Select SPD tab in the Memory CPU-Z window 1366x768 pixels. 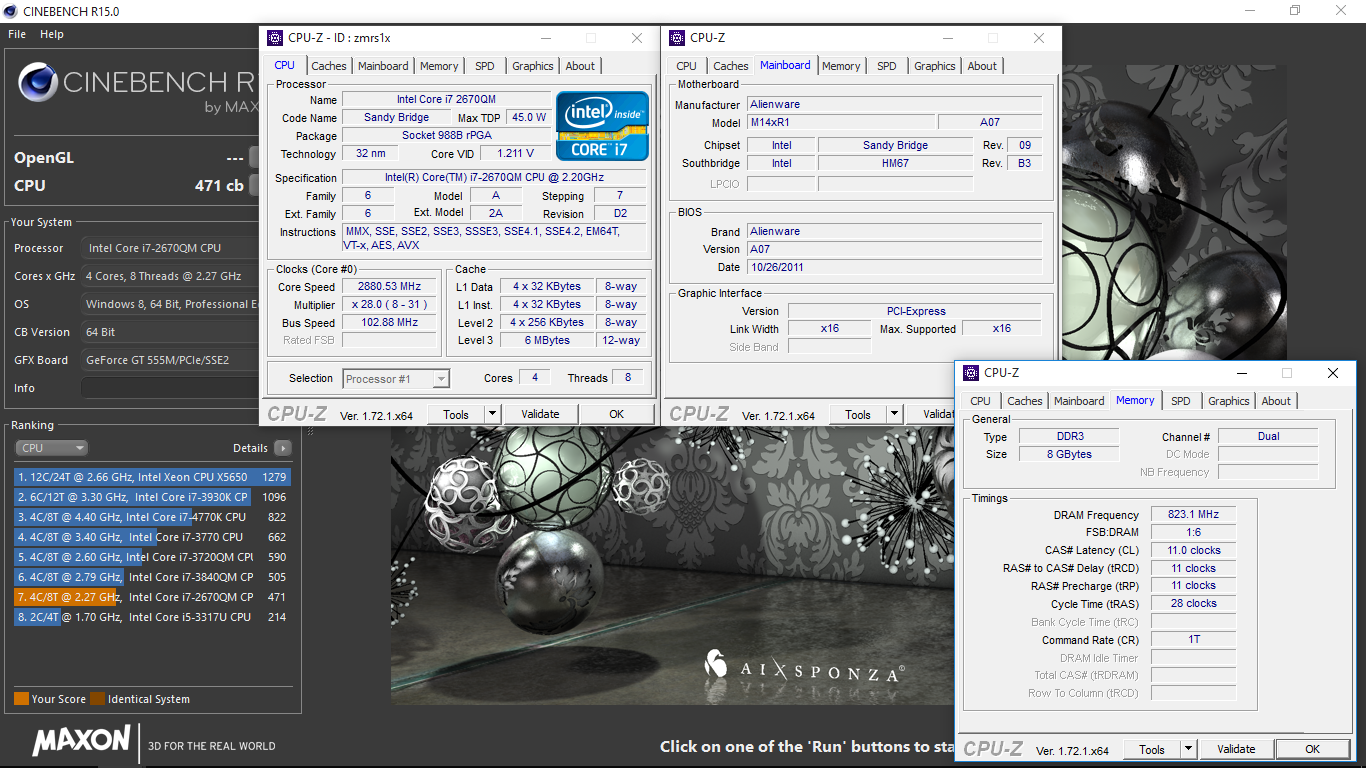1181,401
